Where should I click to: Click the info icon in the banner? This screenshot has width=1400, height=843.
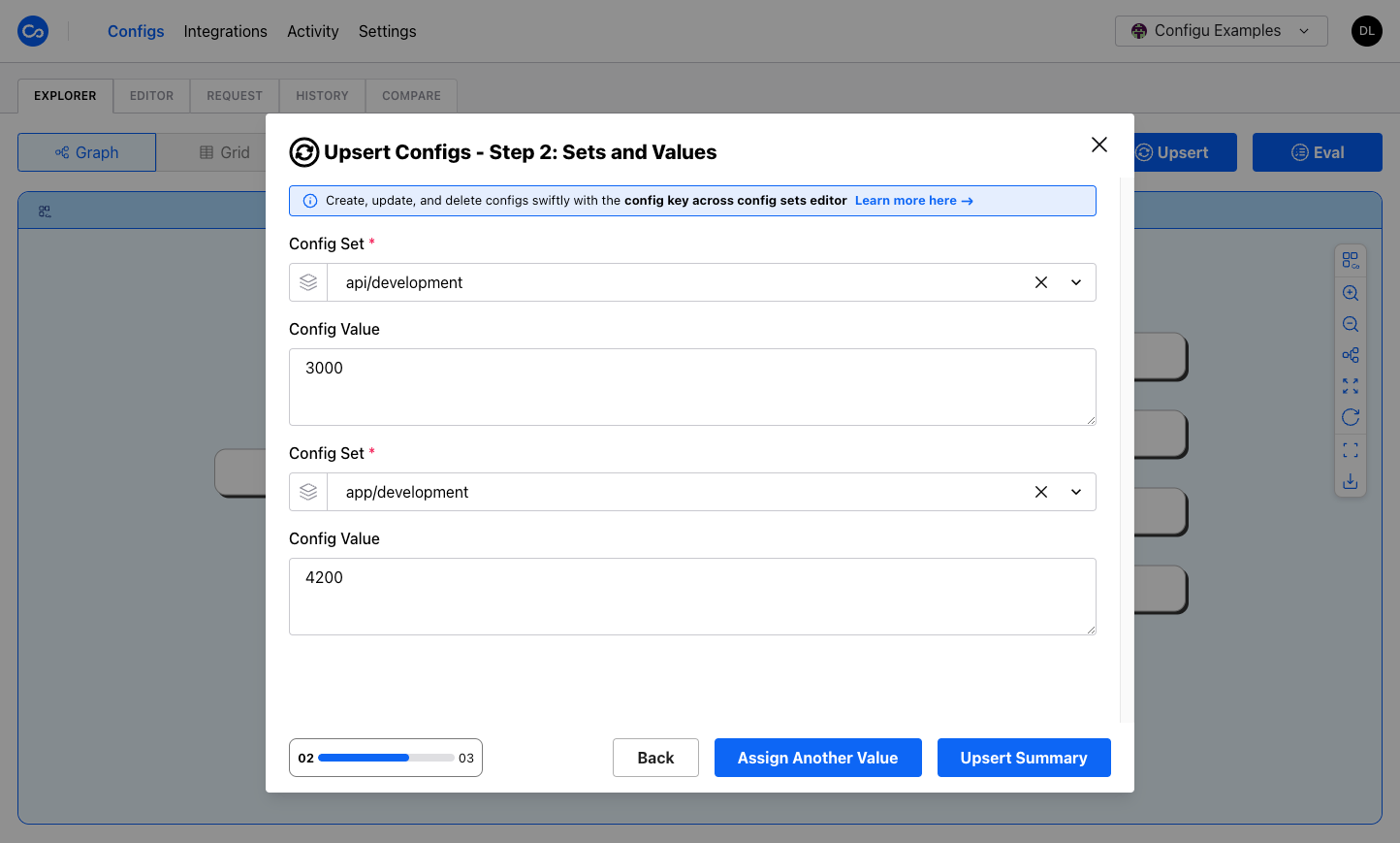tap(310, 201)
